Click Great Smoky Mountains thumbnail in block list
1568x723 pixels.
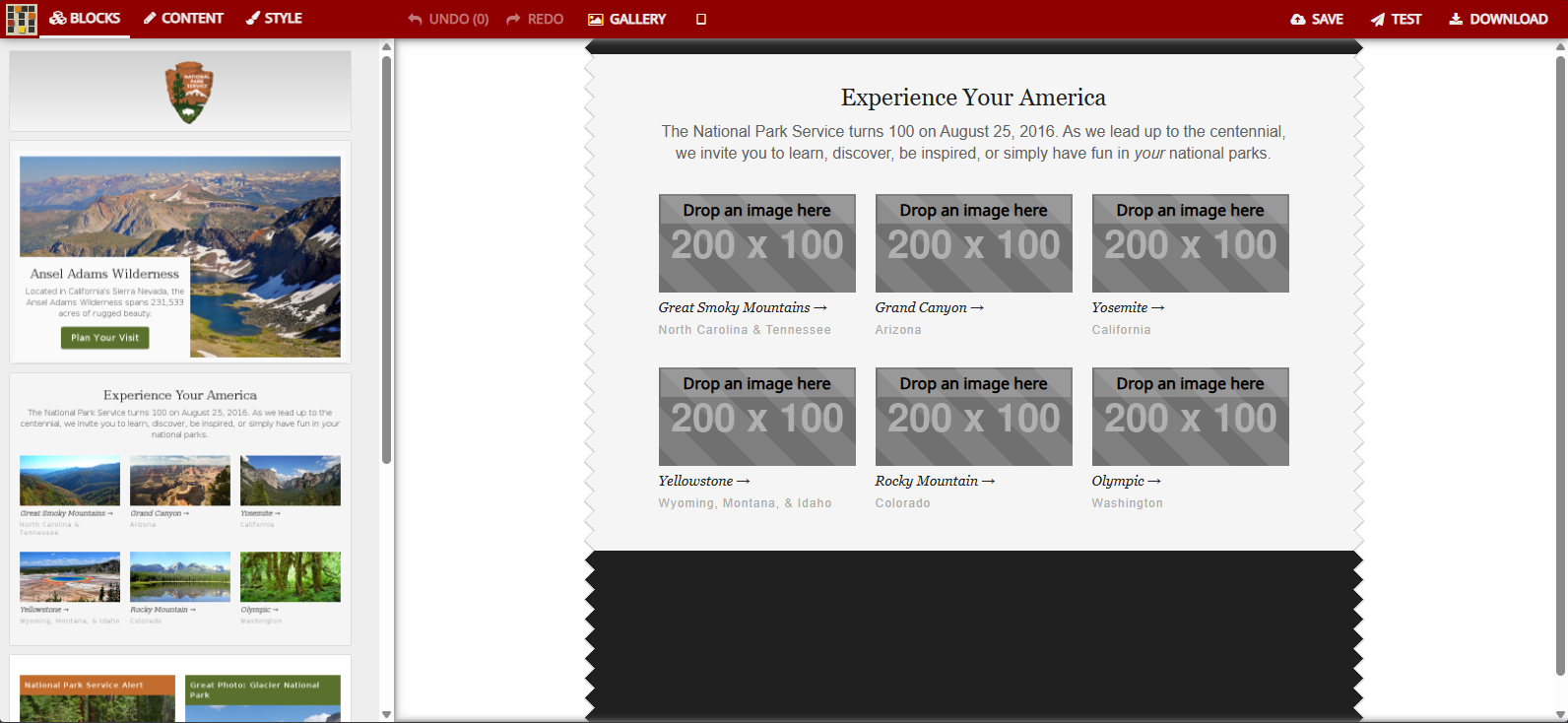(70, 481)
